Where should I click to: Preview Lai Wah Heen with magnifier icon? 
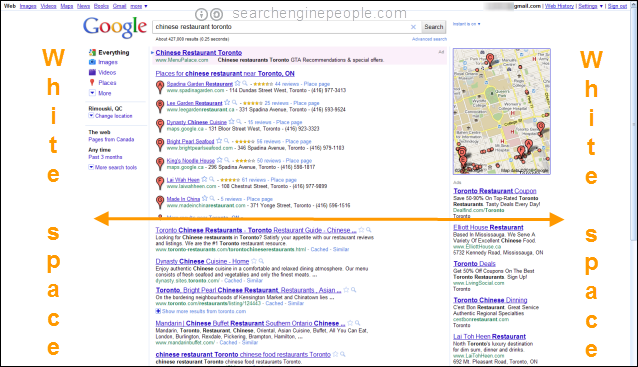(x=212, y=179)
